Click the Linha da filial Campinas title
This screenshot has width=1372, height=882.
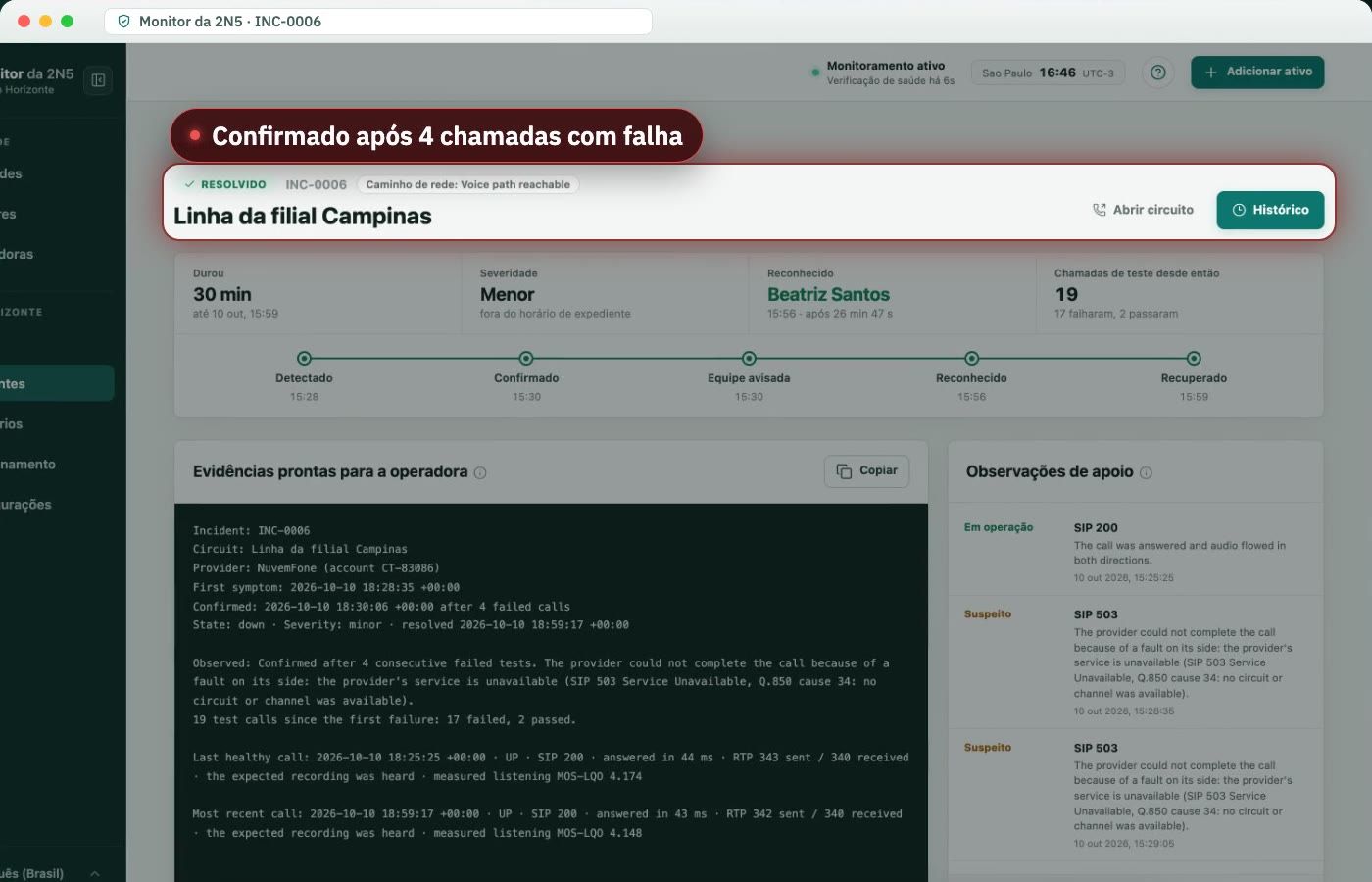pyautogui.click(x=303, y=216)
